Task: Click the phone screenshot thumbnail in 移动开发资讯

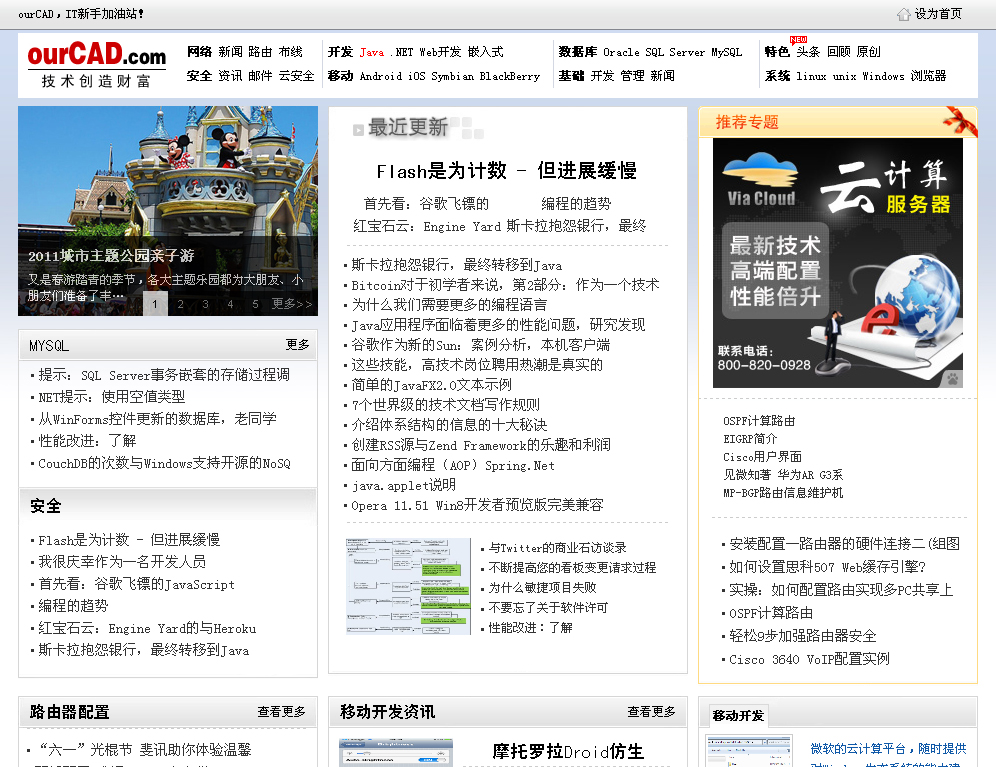Action: (396, 753)
